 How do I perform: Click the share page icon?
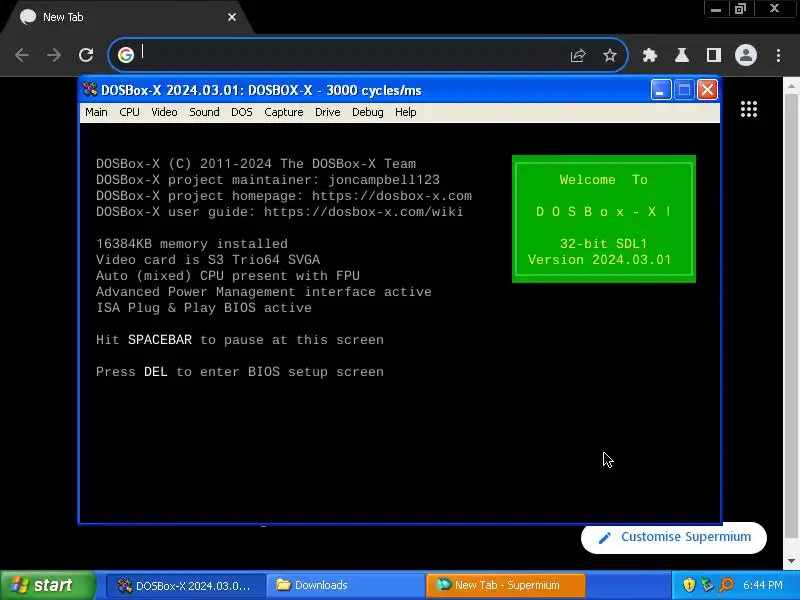578,55
